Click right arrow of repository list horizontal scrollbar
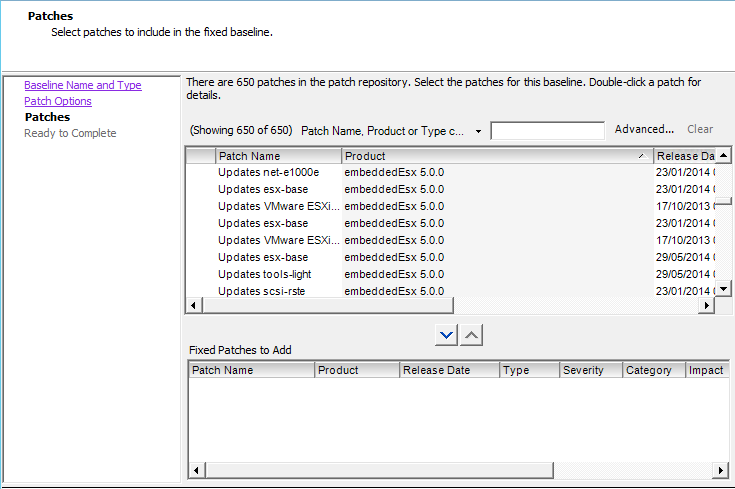Screen dimensions: 735x489 point(707,305)
